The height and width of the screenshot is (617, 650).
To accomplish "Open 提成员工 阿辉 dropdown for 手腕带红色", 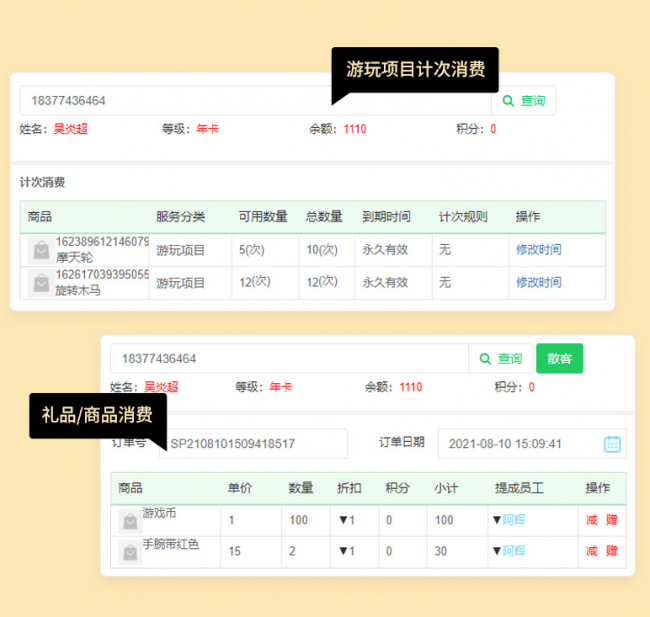I will pos(508,551).
